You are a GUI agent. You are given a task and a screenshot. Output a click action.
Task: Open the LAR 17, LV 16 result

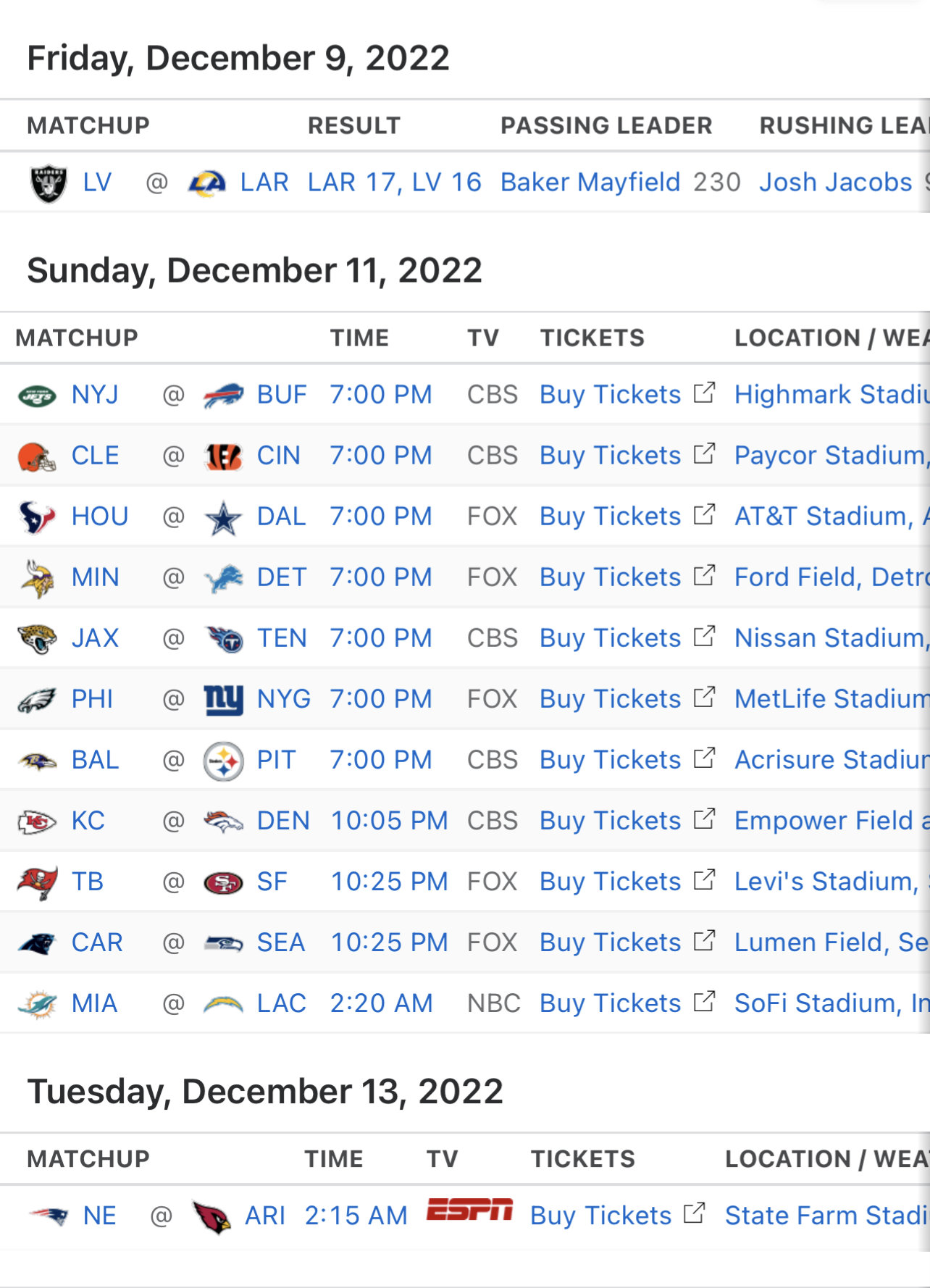pos(394,183)
